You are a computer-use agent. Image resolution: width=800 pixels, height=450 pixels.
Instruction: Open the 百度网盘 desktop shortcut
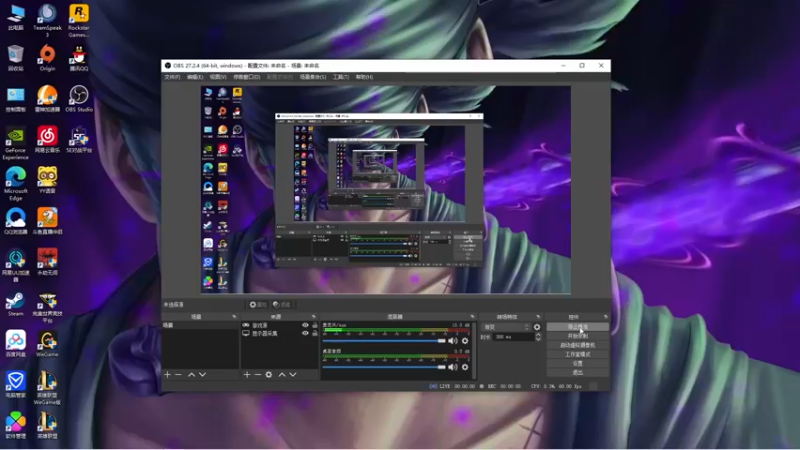point(15,344)
